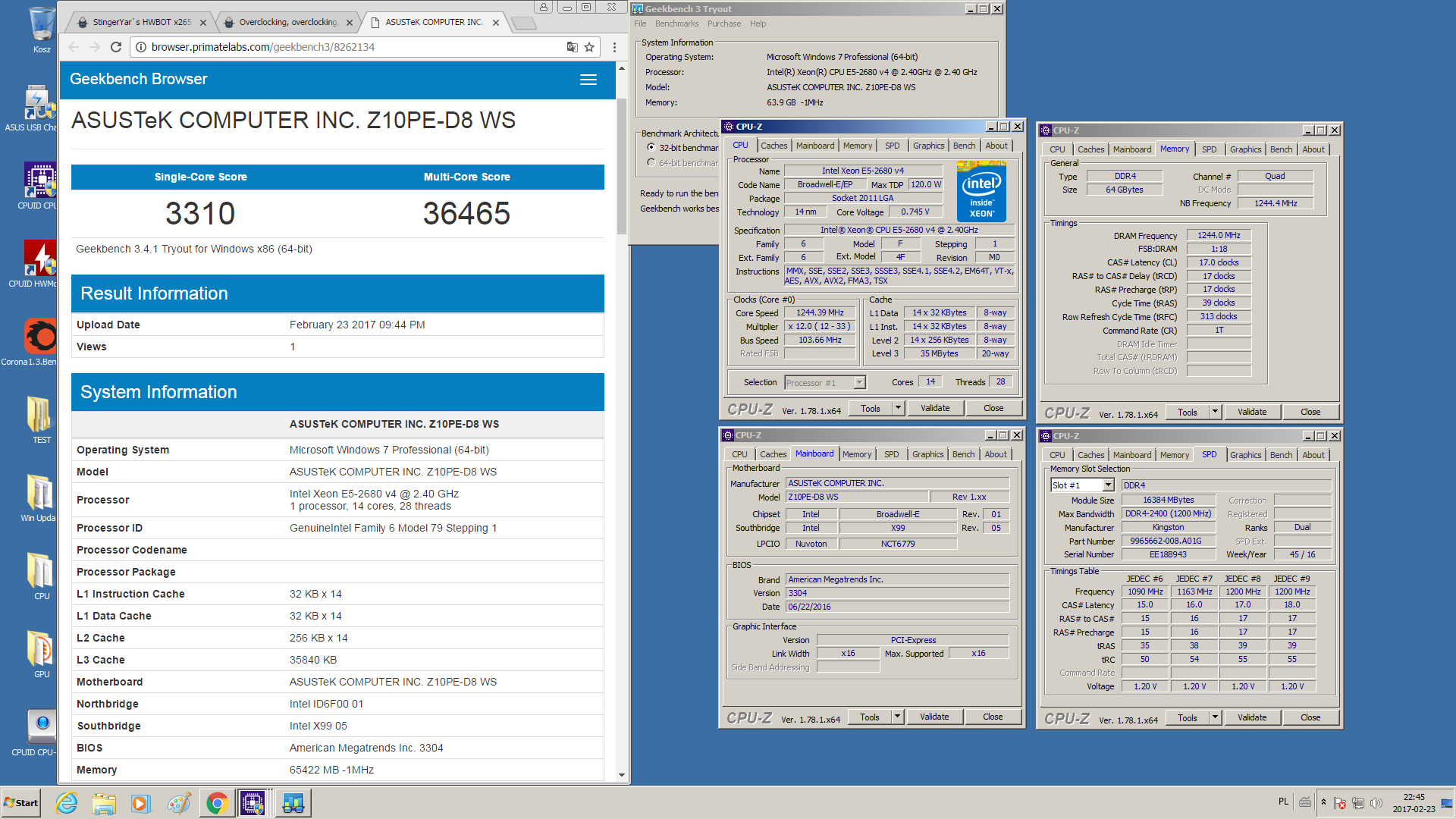Screen dimensions: 1456x819
Task: Open Bench tab in CPU-Z Memory window
Action: (1281, 149)
